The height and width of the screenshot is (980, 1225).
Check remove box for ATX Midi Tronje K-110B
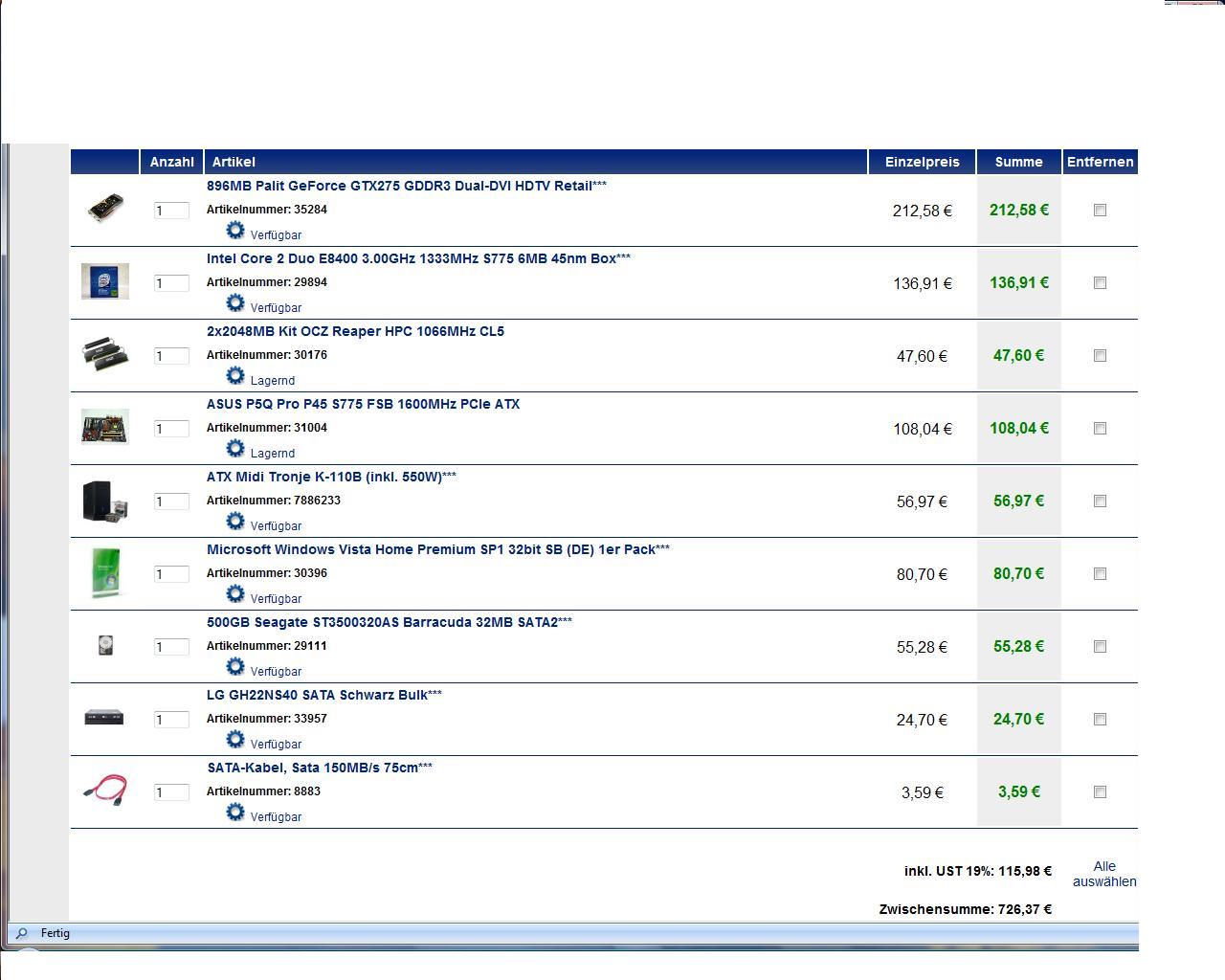coord(1100,501)
